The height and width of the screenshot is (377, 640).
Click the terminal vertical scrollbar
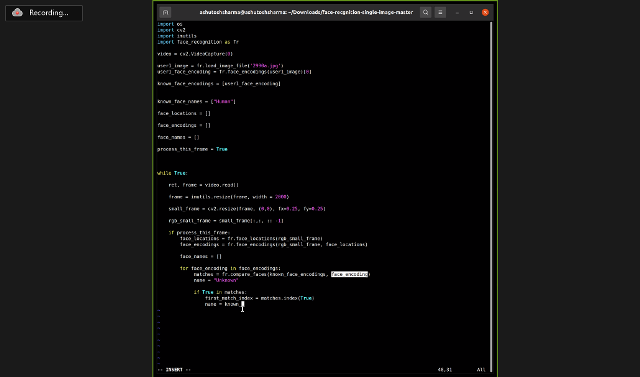(x=491, y=196)
